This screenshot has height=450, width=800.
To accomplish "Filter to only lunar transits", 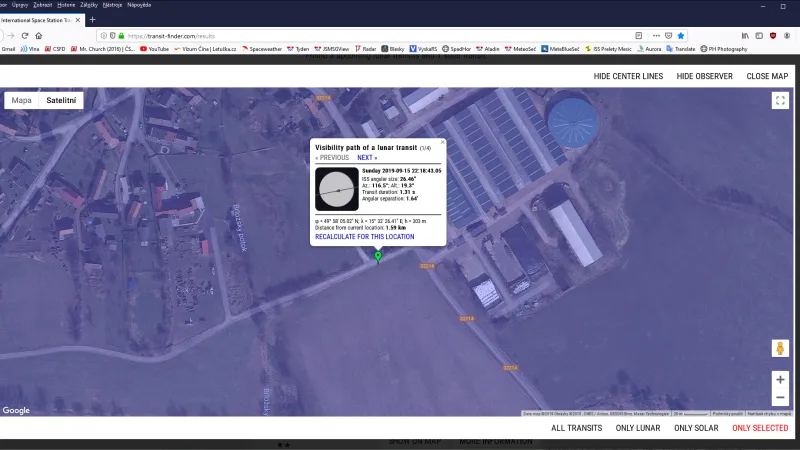I will point(639,428).
